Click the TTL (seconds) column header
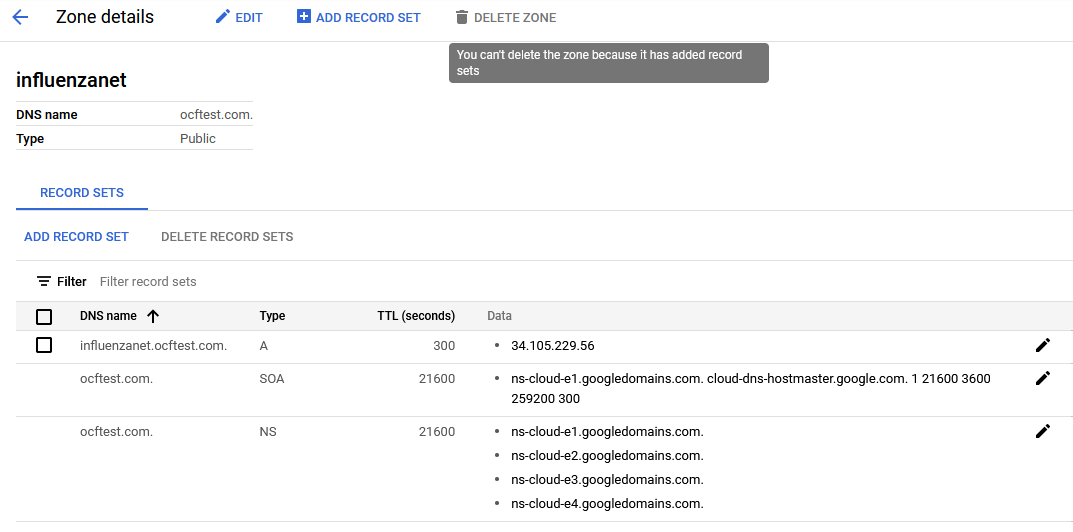Viewport: 1073px width, 532px height. pos(415,316)
